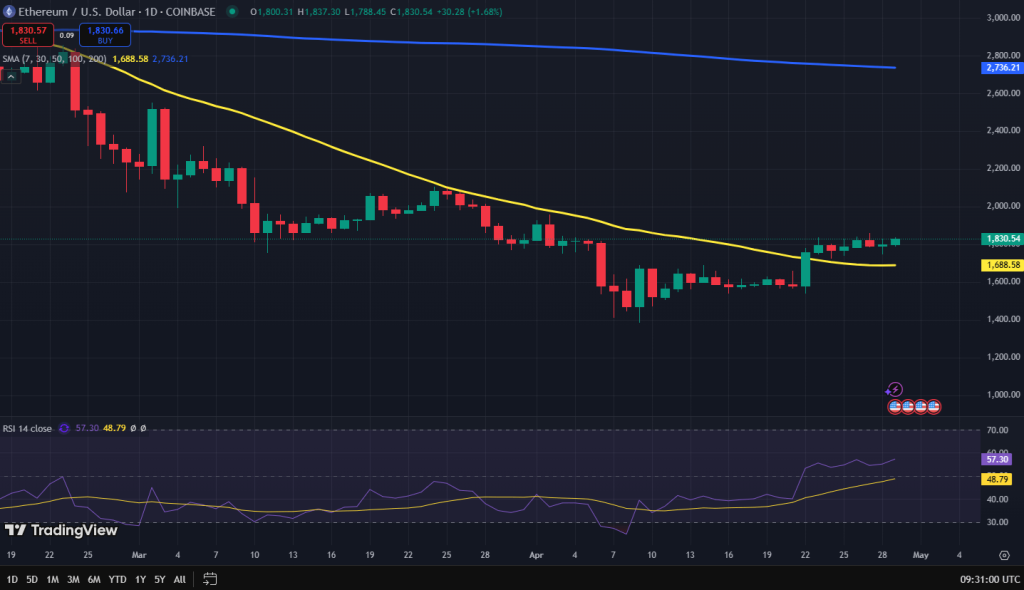Select the All time range
The height and width of the screenshot is (590, 1024).
point(180,579)
